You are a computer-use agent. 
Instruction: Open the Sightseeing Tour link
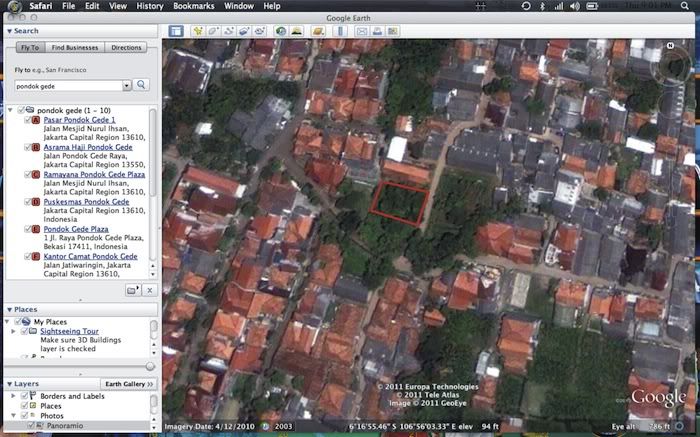tap(70, 331)
